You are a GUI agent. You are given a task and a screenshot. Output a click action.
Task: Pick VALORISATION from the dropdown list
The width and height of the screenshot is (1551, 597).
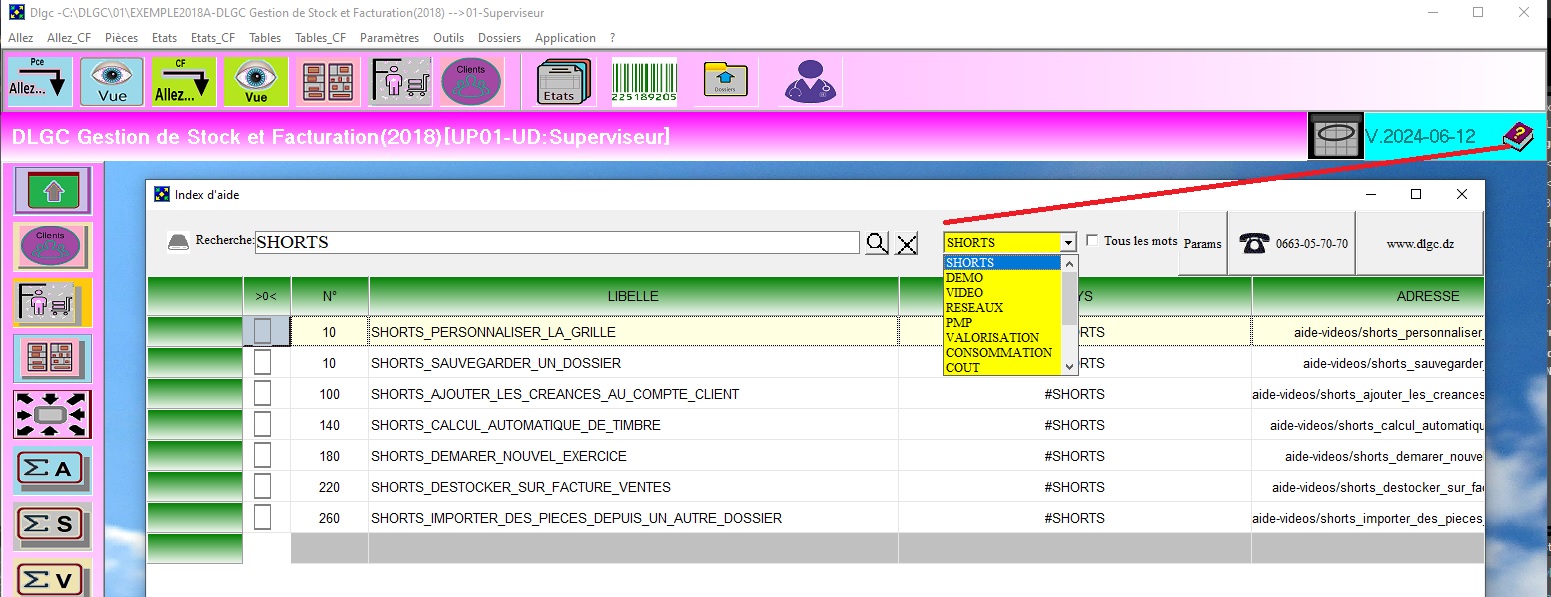click(1002, 338)
